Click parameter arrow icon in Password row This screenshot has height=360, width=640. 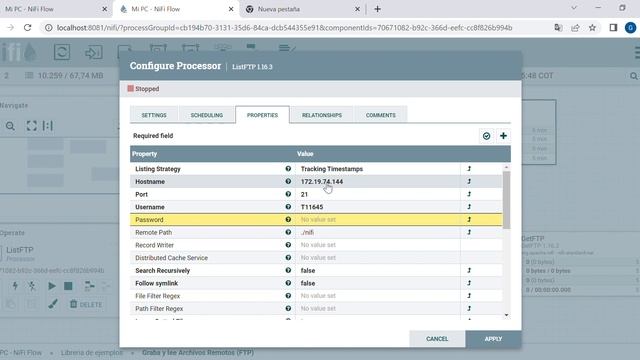click(x=469, y=219)
